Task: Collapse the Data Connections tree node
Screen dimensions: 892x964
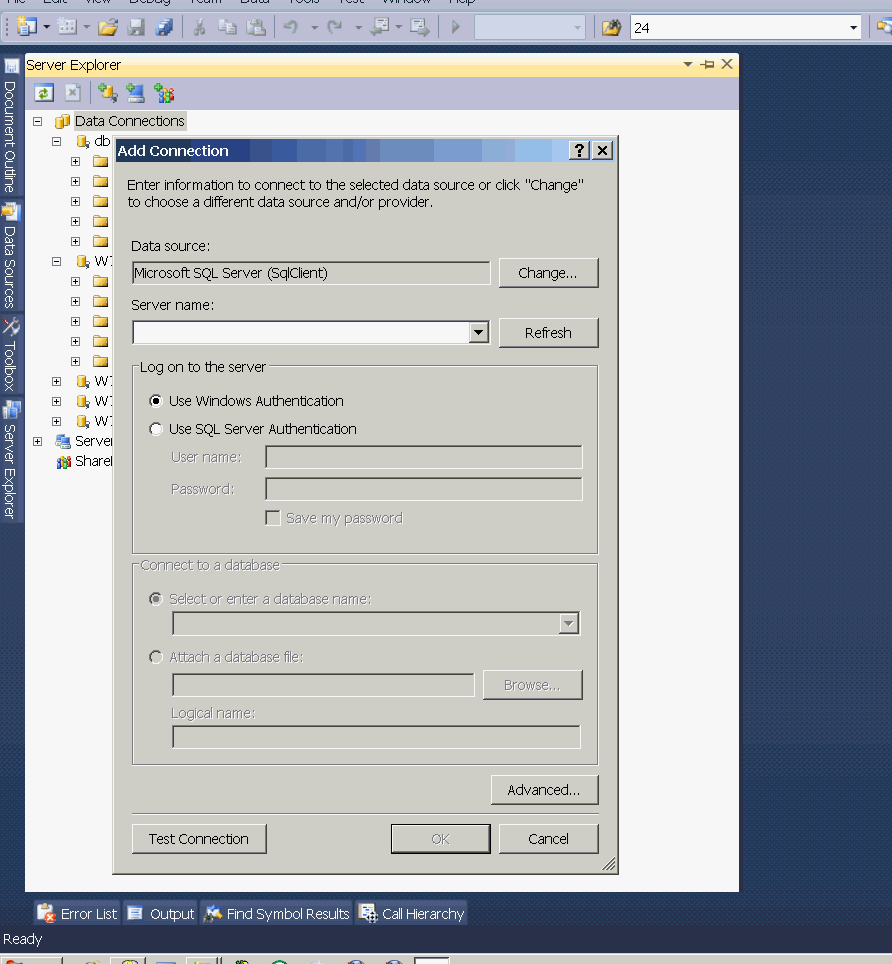Action: coord(38,121)
